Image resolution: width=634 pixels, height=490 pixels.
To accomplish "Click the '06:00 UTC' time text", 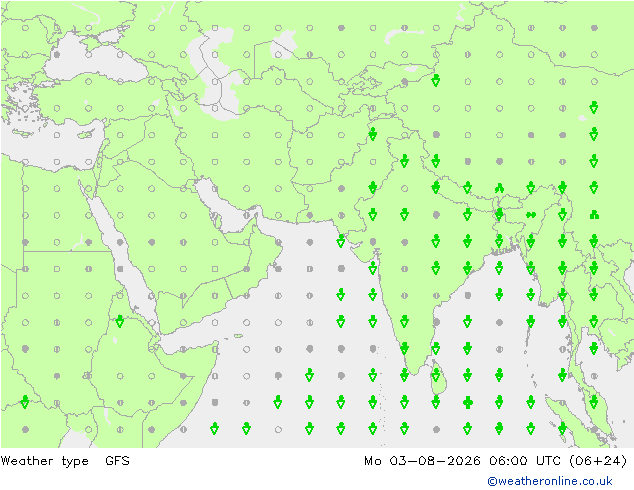I will click(525, 461).
